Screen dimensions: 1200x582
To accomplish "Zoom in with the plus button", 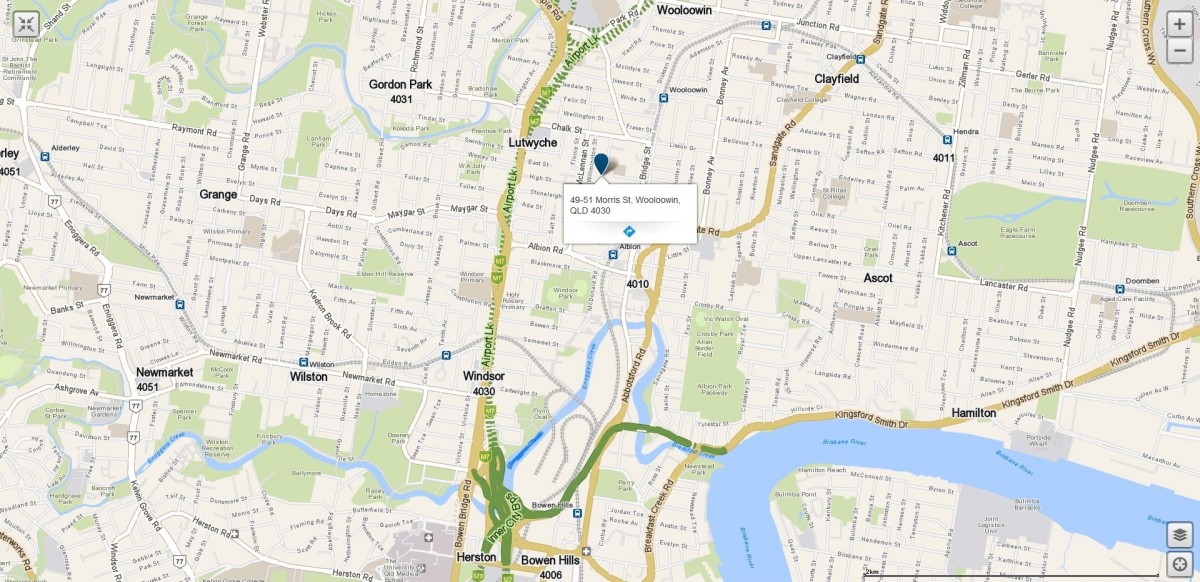I will point(1180,25).
